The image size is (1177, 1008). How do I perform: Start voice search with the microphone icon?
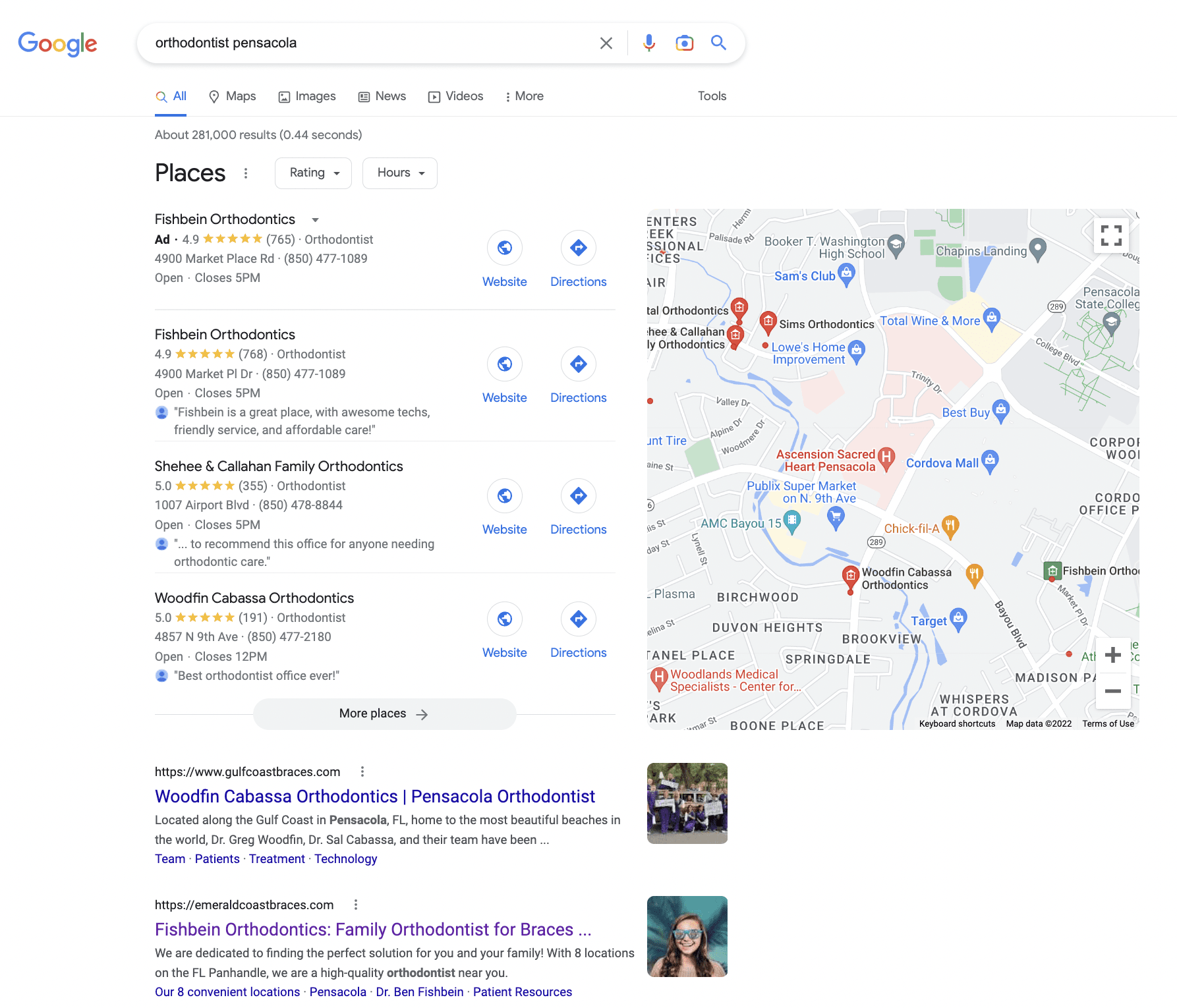point(649,43)
